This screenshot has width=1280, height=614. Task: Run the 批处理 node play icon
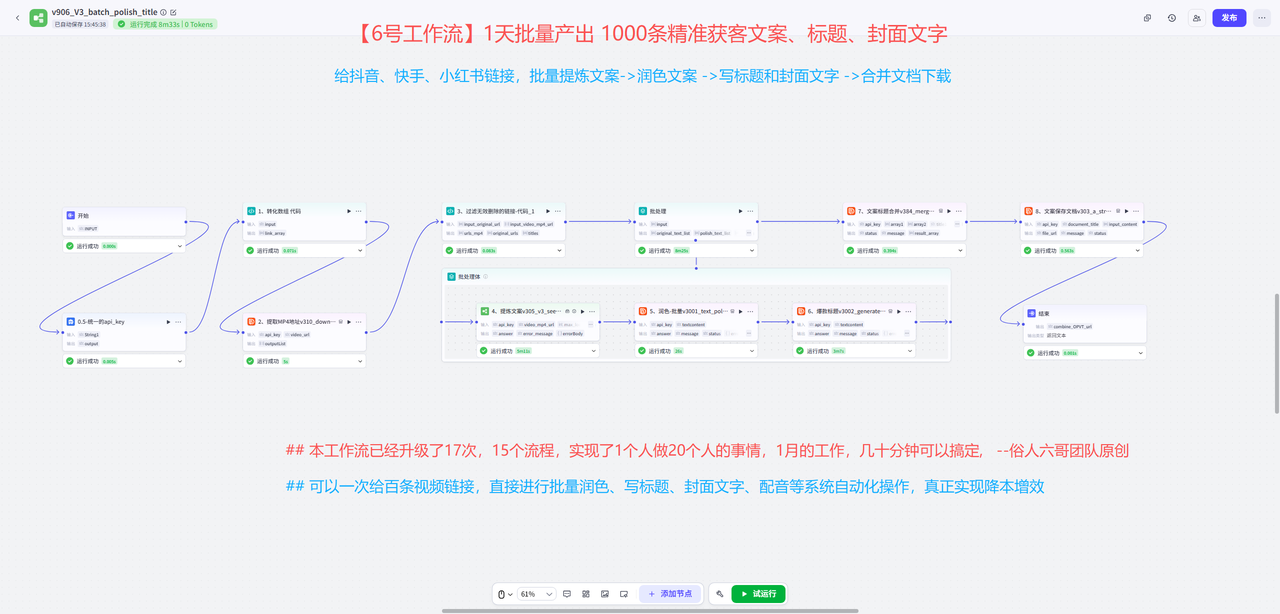740,211
